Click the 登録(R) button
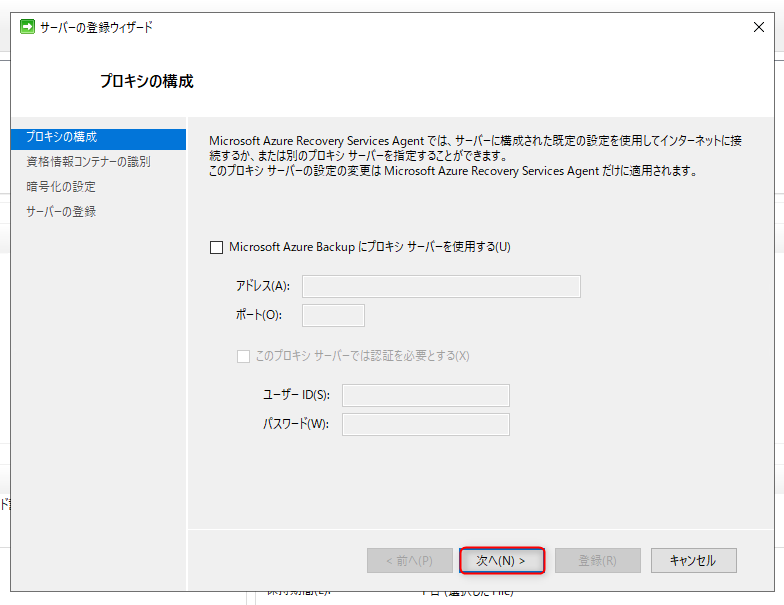The image size is (784, 605). [x=598, y=560]
